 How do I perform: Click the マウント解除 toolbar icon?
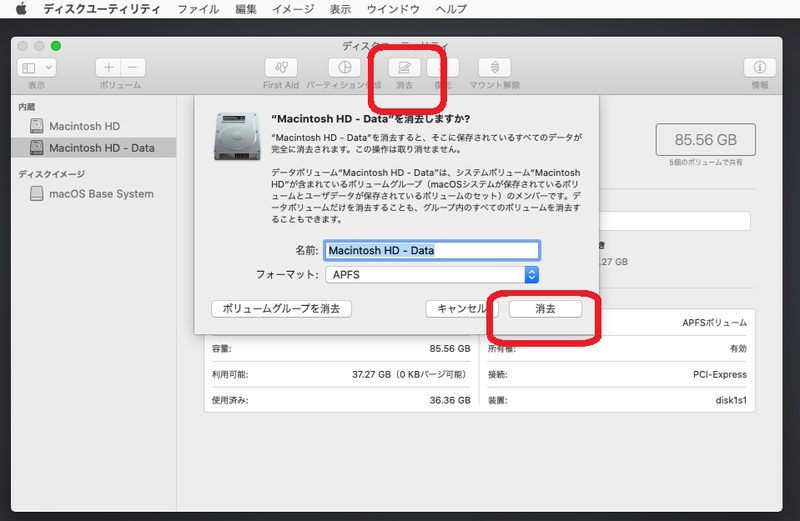pos(494,67)
